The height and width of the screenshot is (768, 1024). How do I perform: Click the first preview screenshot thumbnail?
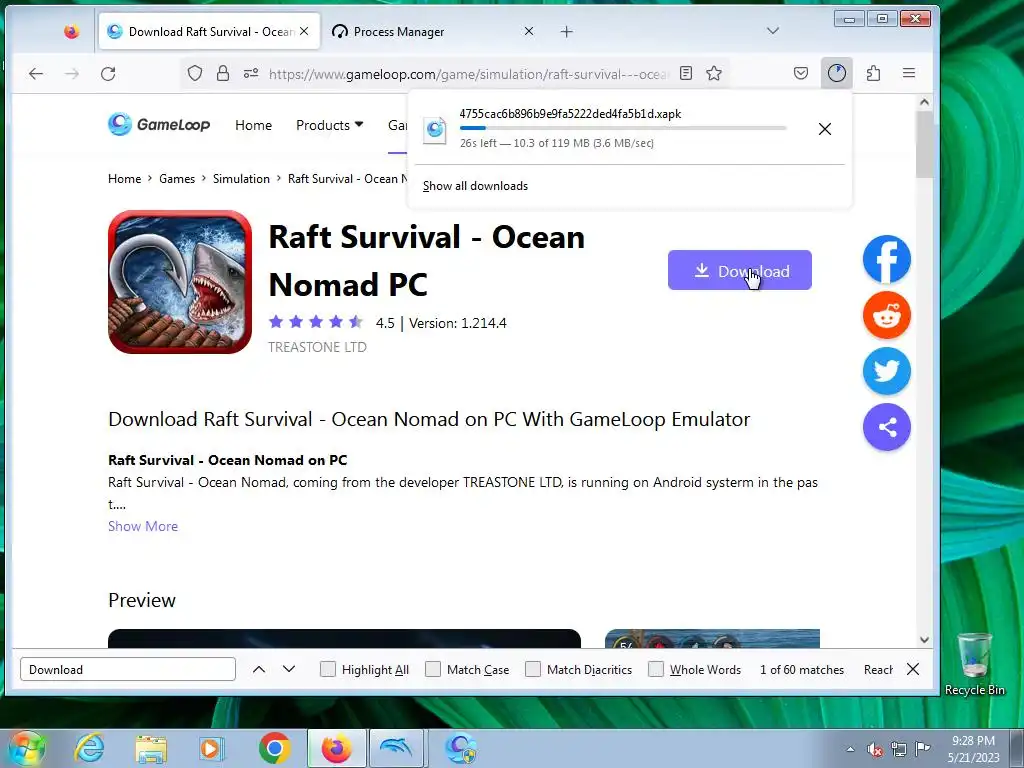pyautogui.click(x=344, y=638)
